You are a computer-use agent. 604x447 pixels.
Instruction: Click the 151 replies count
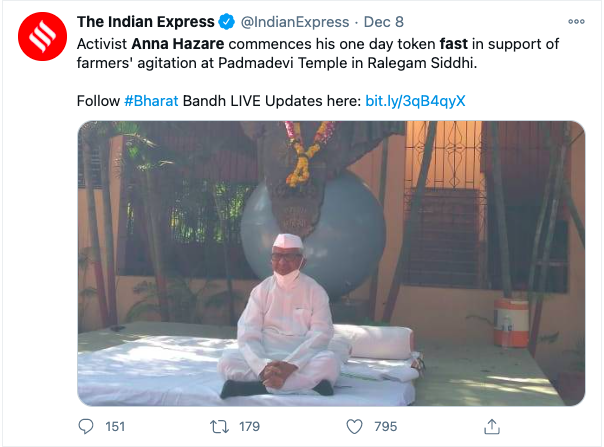[115, 426]
